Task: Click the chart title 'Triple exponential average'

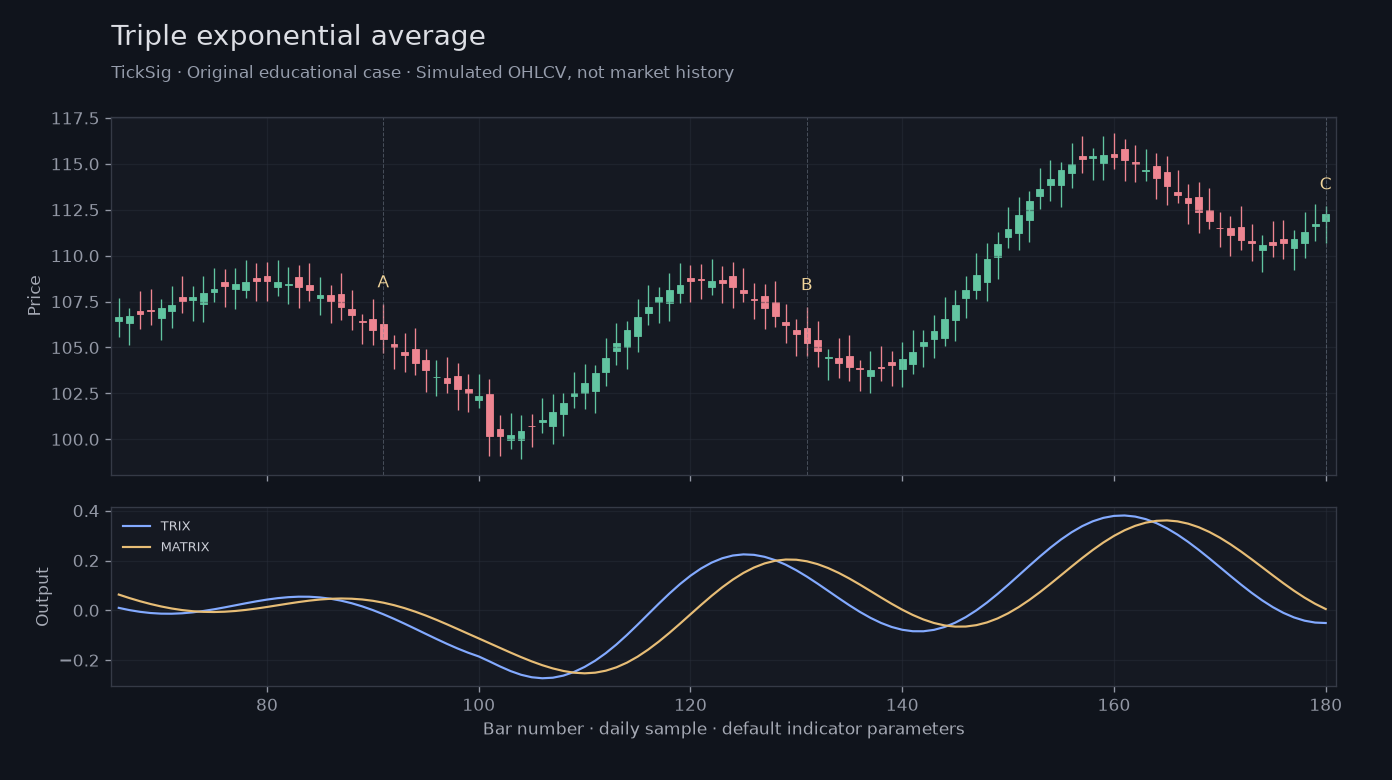Action: pyautogui.click(x=298, y=37)
